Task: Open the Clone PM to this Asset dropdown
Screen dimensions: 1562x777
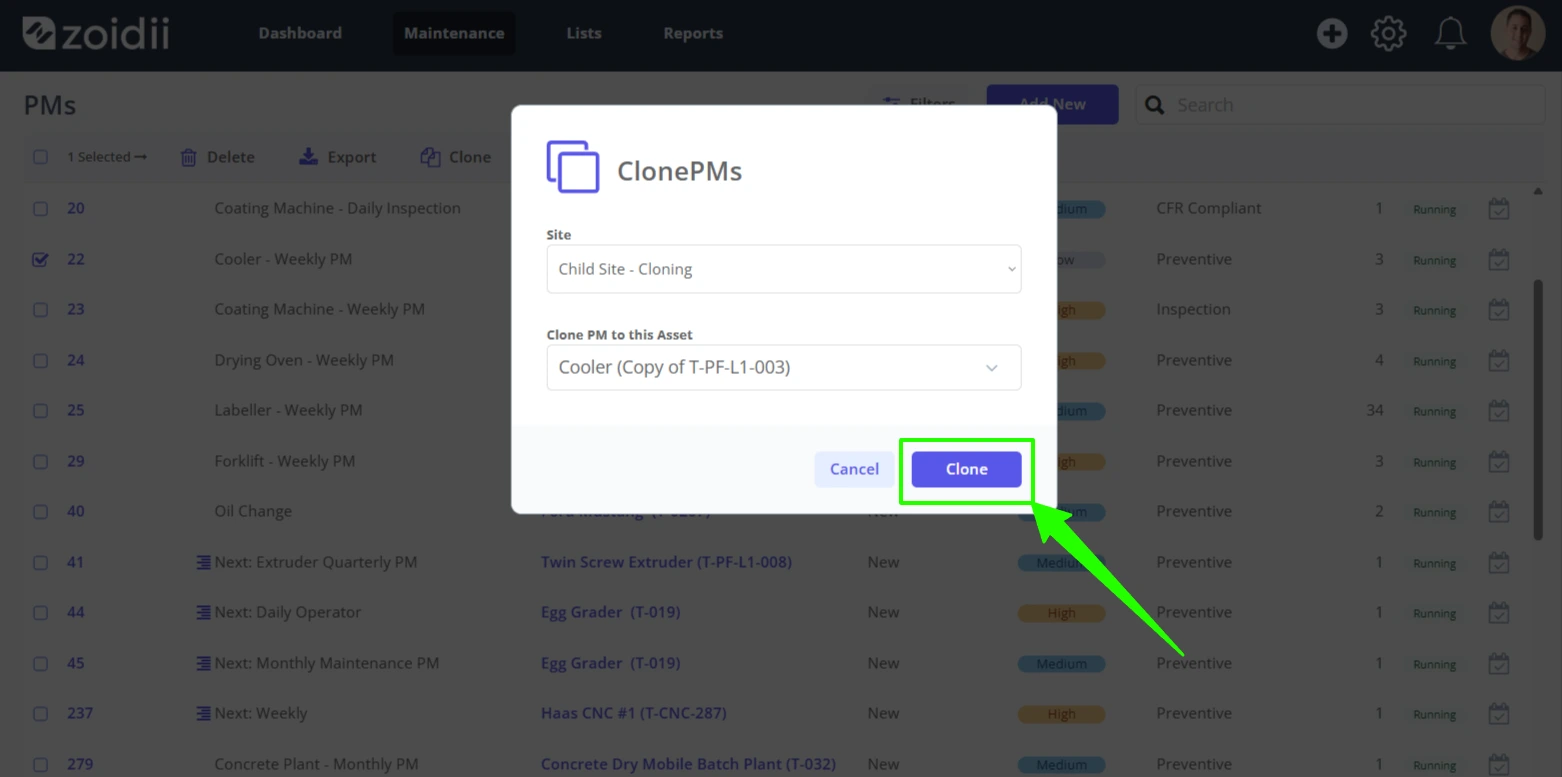Action: point(783,367)
